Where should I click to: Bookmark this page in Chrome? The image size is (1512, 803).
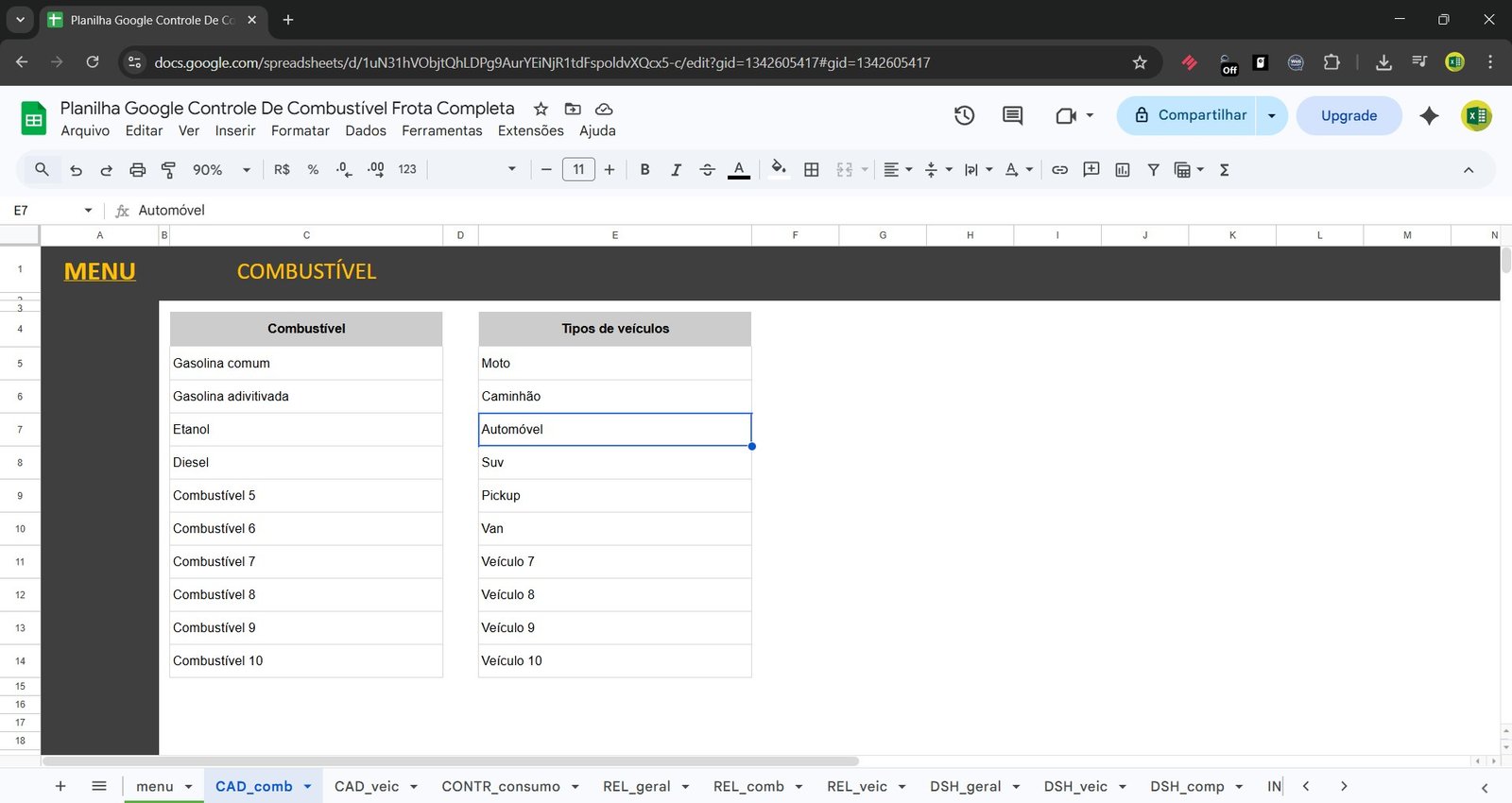coord(1140,62)
